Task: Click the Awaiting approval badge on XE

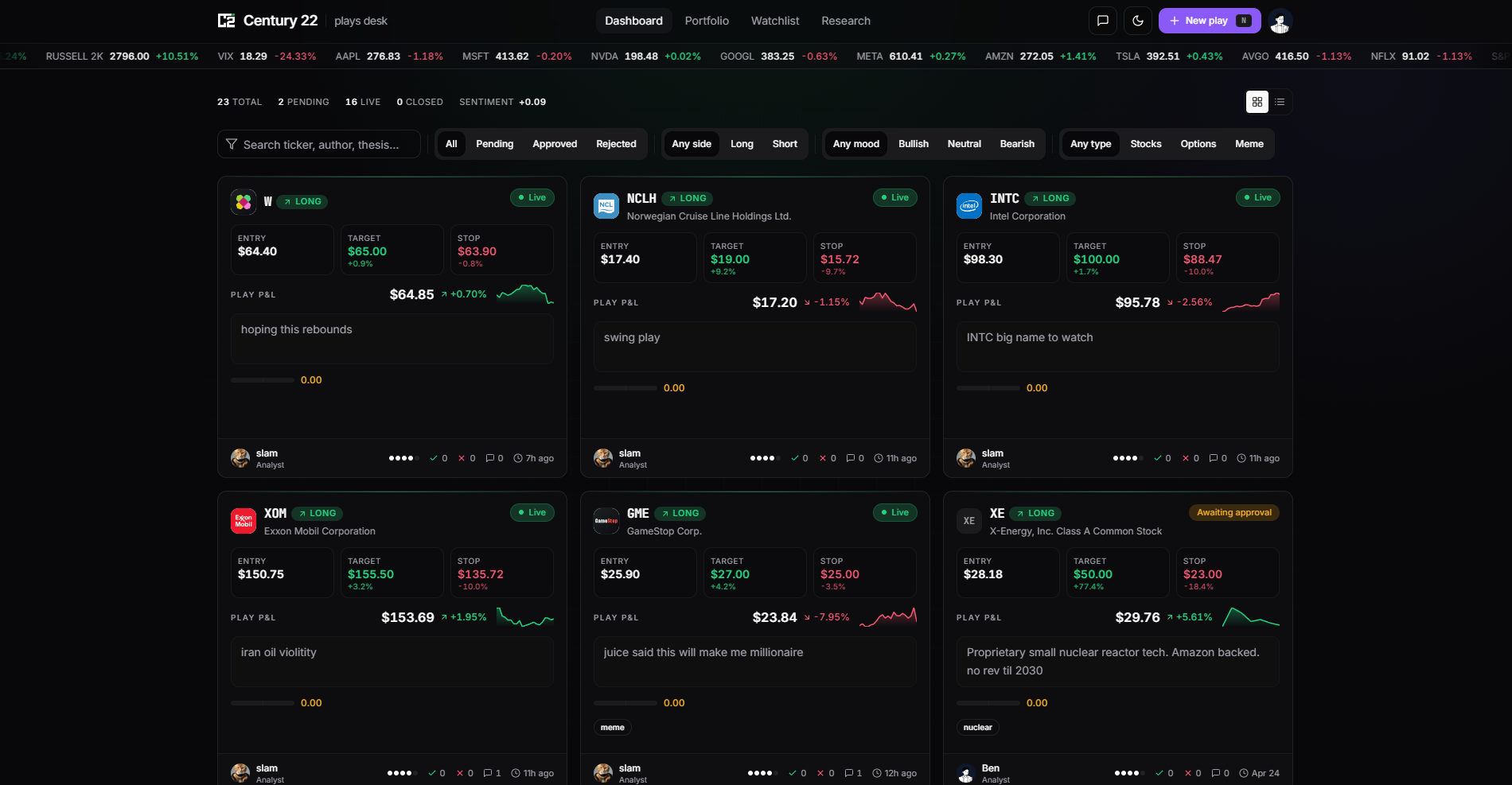Action: [x=1234, y=512]
